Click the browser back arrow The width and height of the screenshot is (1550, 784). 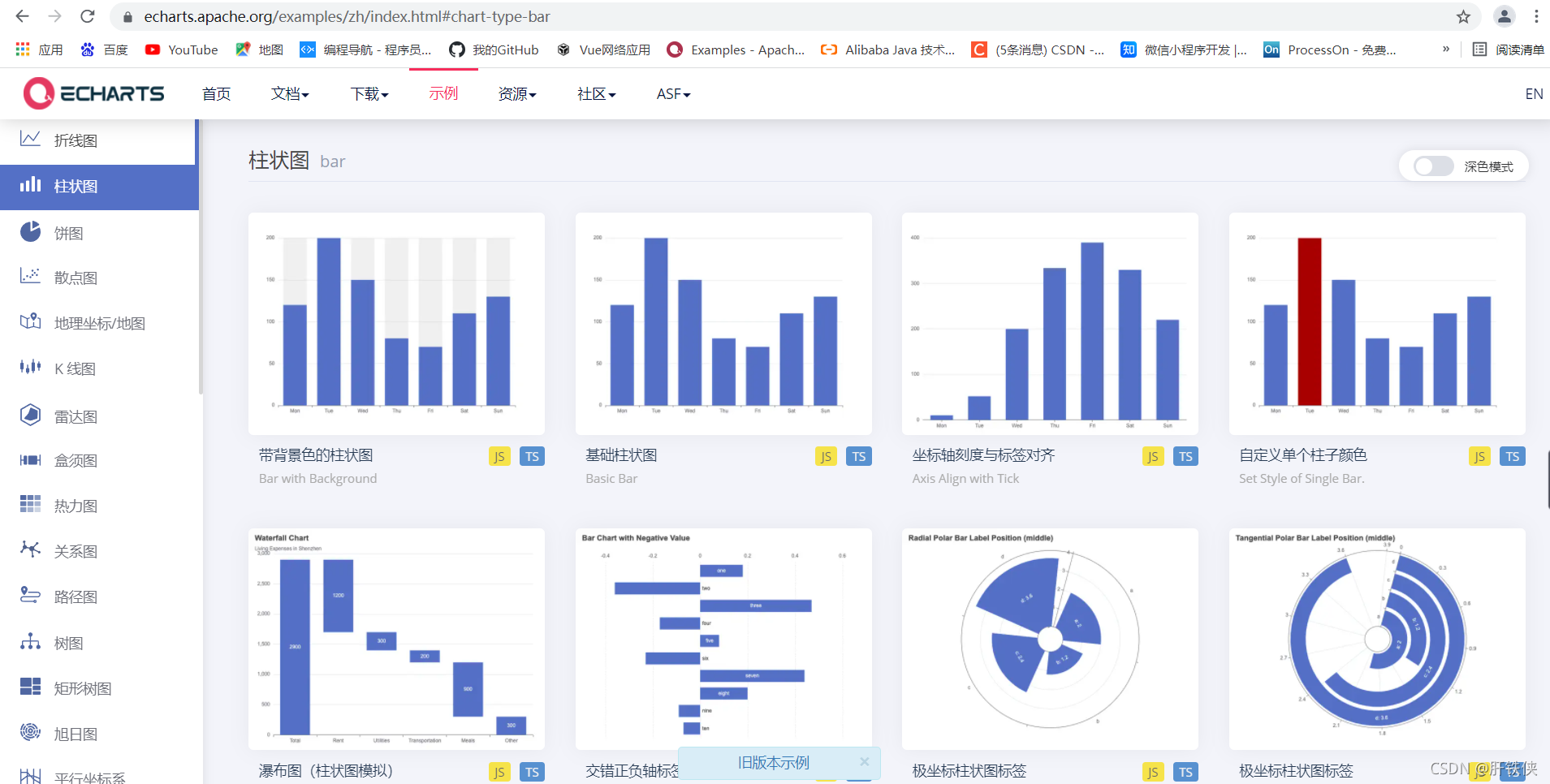pyautogui.click(x=22, y=16)
